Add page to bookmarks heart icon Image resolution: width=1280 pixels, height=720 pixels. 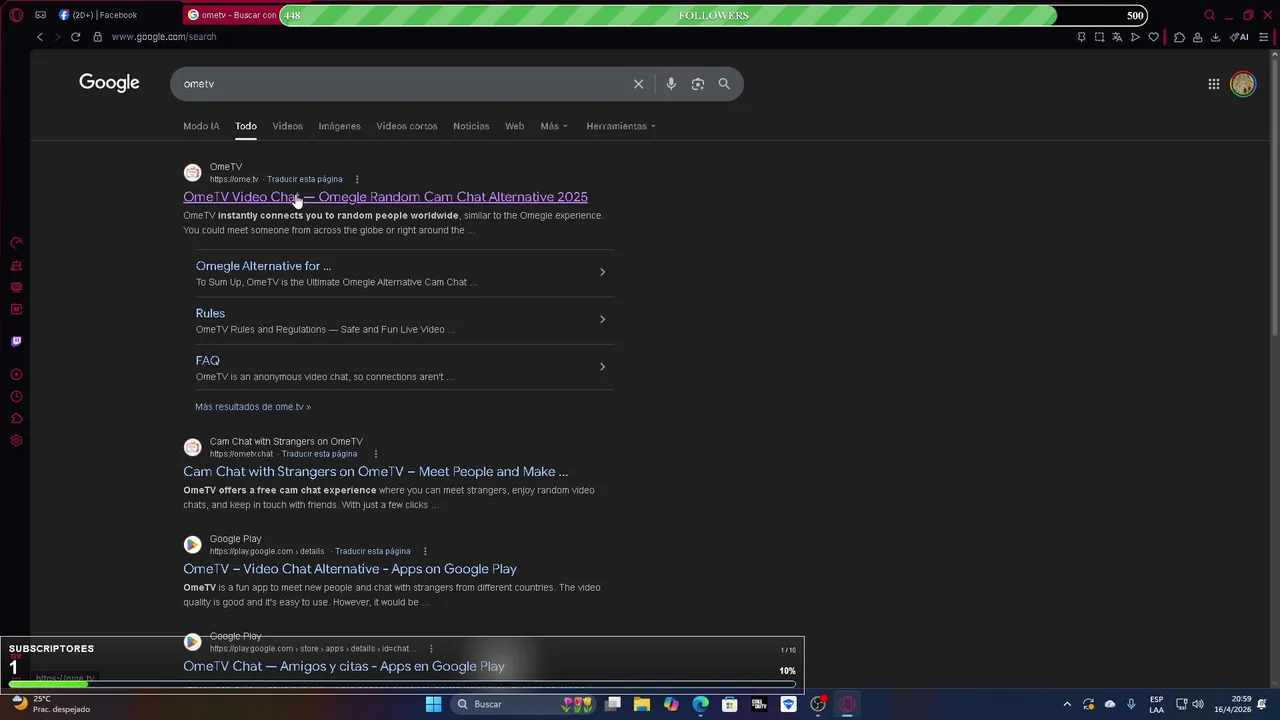click(x=1153, y=37)
